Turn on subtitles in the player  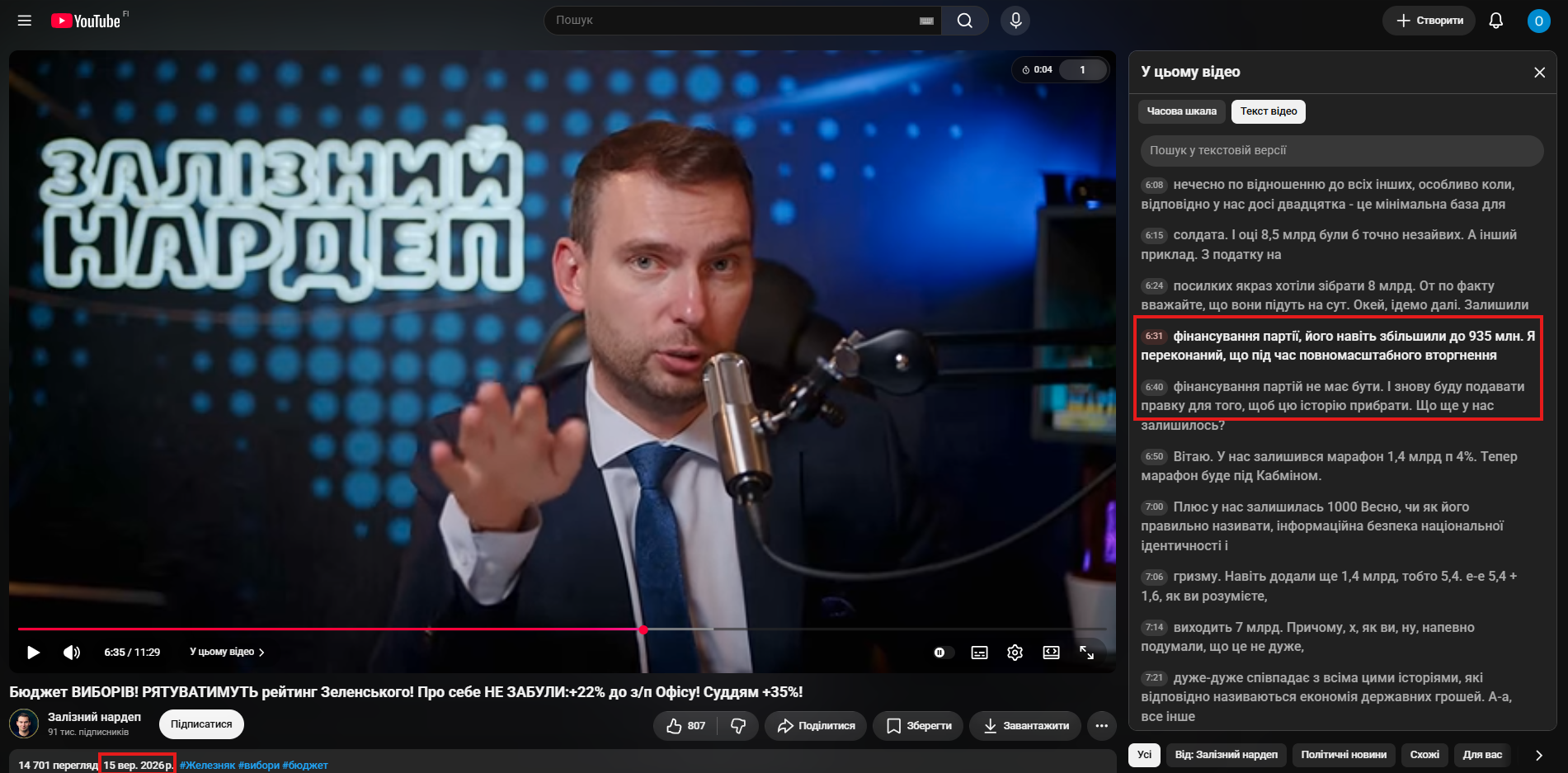(979, 653)
